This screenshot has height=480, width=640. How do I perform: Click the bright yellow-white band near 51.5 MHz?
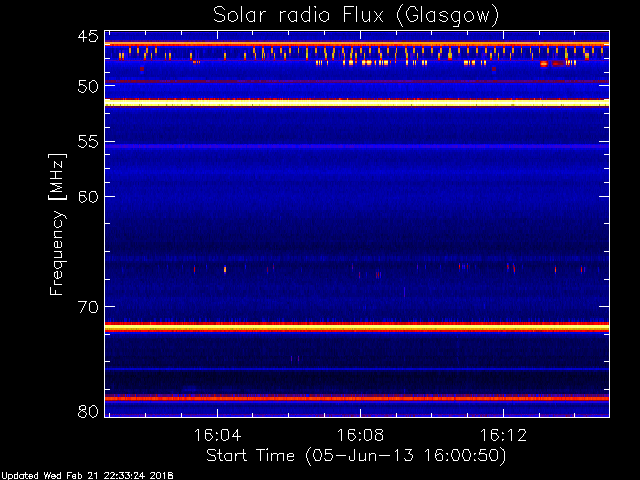coord(357,102)
